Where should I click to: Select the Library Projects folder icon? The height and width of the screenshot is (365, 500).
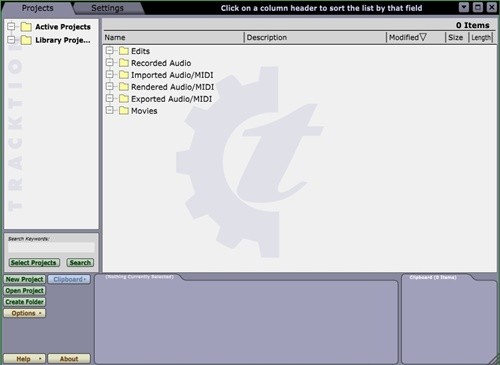click(x=26, y=40)
